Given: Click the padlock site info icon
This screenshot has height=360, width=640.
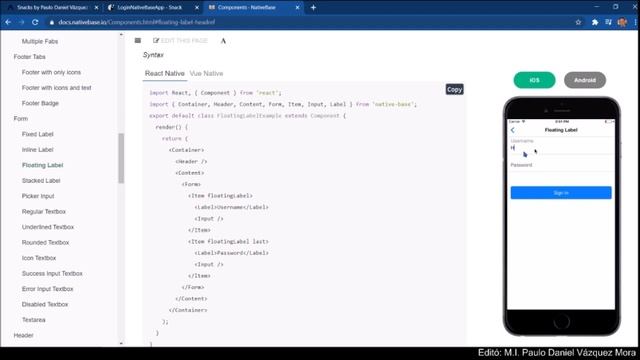Looking at the screenshot, I should [x=52, y=22].
